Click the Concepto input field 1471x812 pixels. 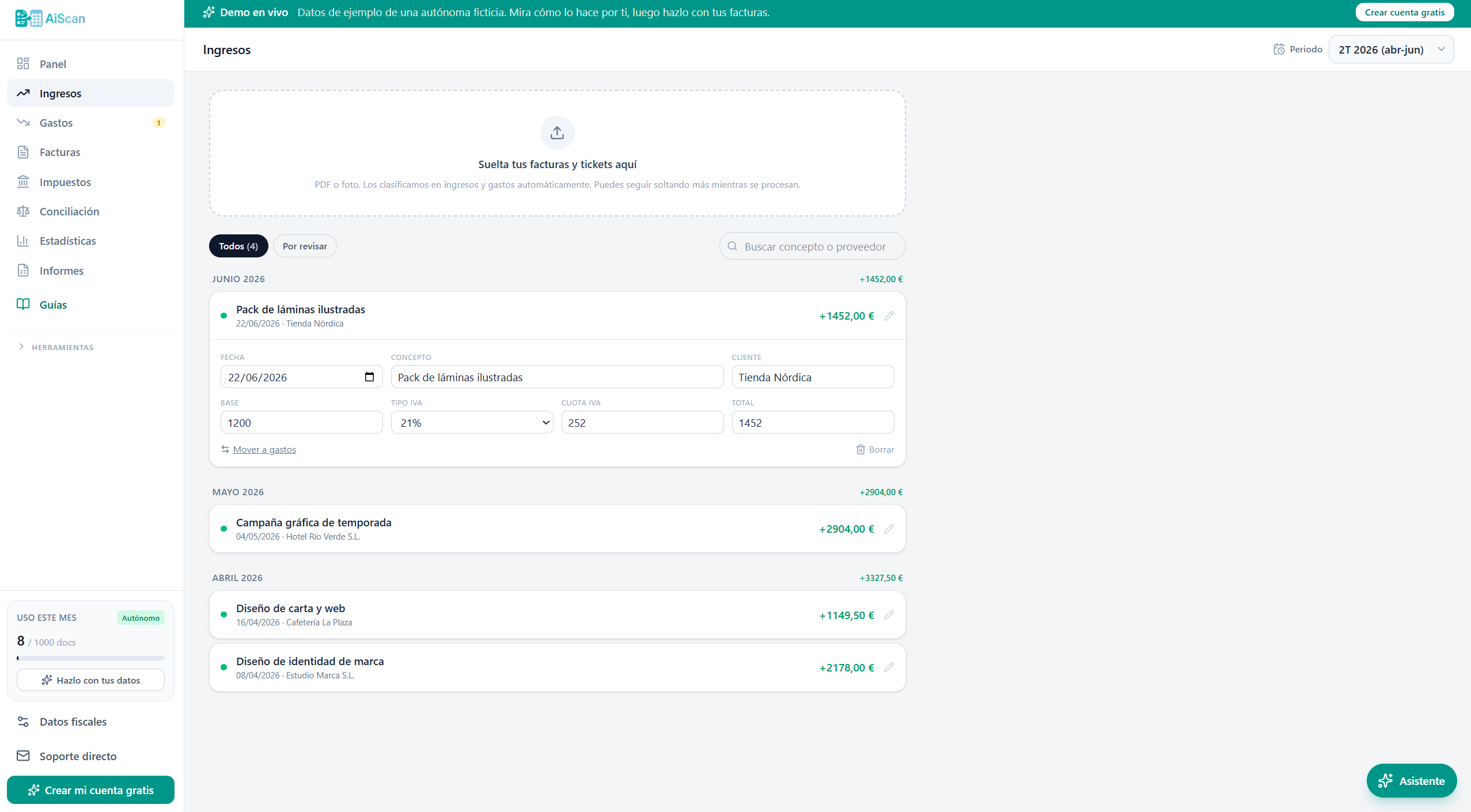[557, 377]
